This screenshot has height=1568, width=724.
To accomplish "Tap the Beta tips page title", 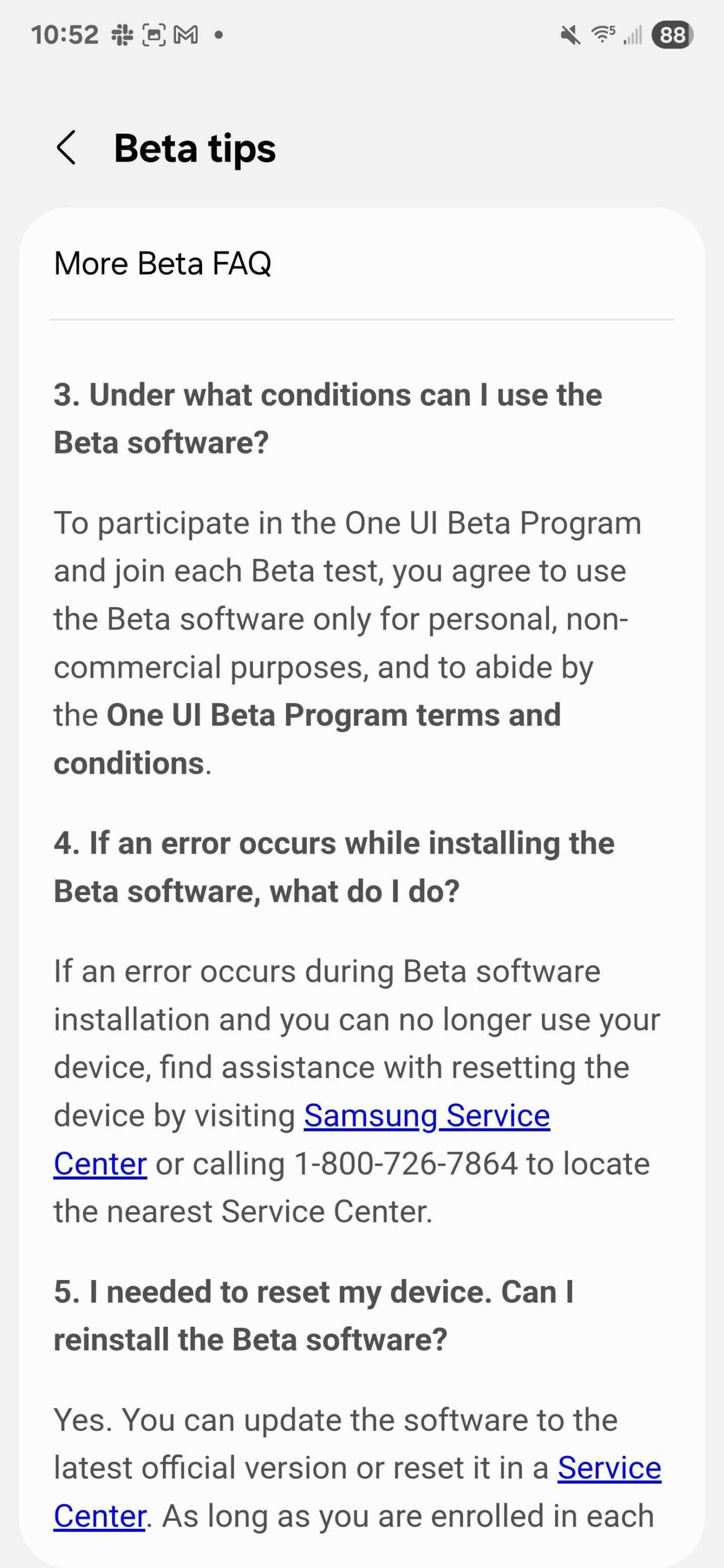I will click(195, 149).
